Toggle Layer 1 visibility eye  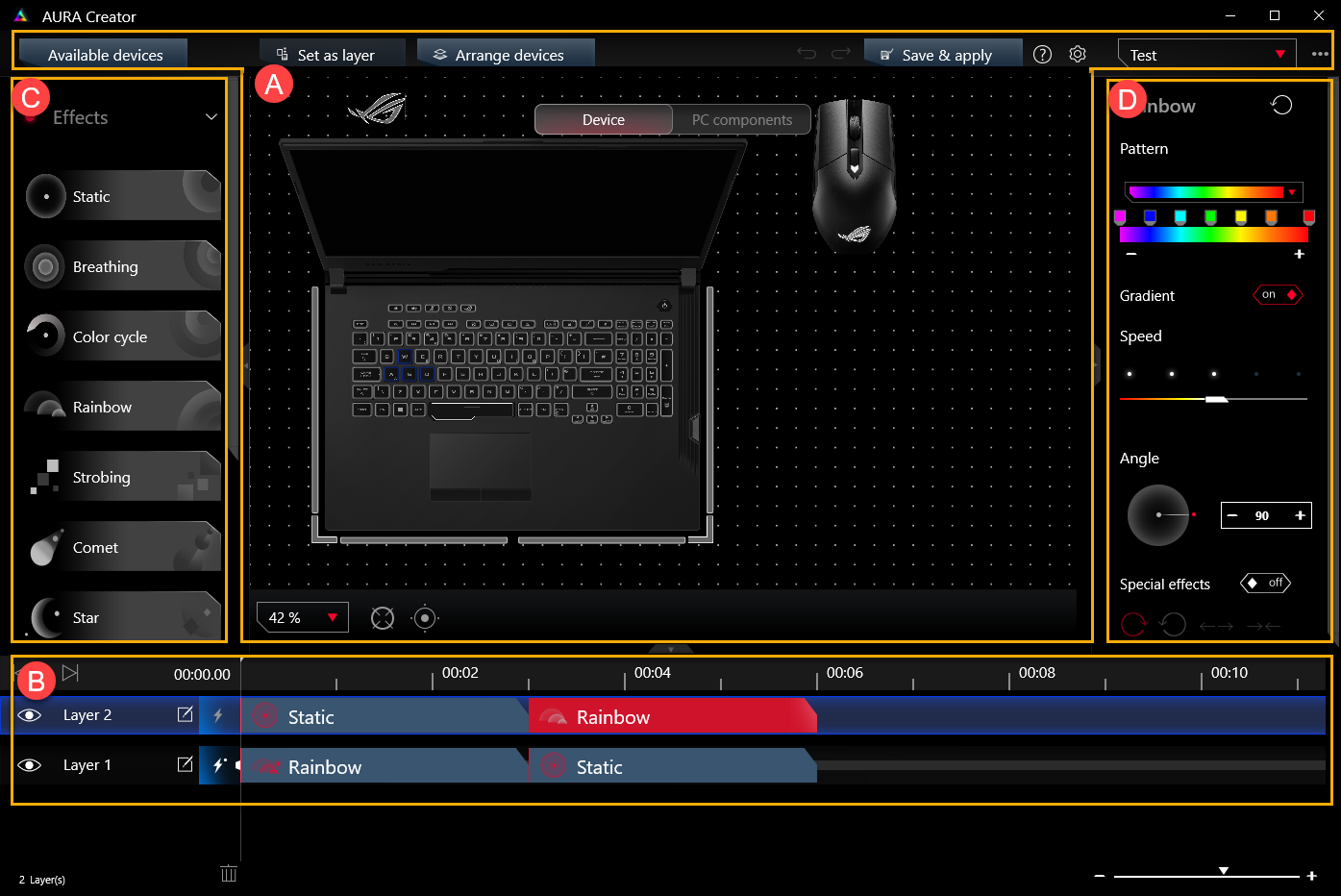[30, 765]
